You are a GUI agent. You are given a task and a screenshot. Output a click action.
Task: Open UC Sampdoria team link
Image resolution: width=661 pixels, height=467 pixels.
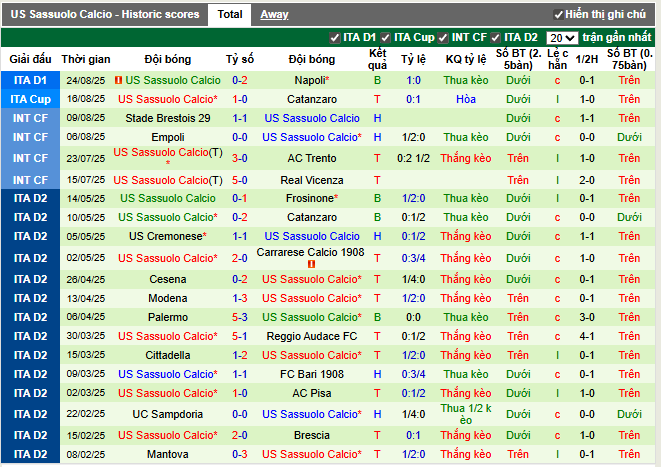coord(168,414)
